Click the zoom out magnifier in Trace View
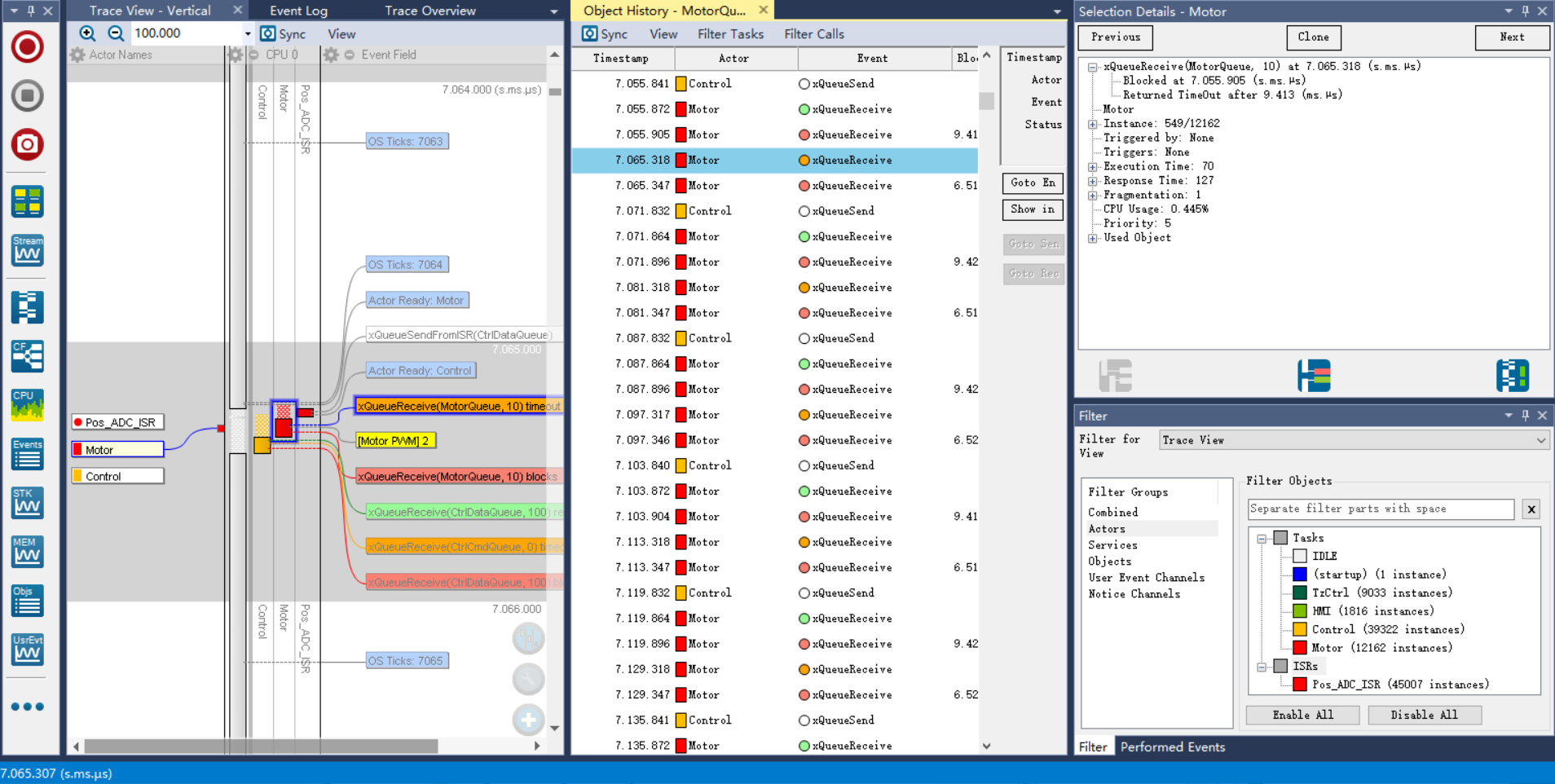Image resolution: width=1555 pixels, height=784 pixels. coord(116,33)
